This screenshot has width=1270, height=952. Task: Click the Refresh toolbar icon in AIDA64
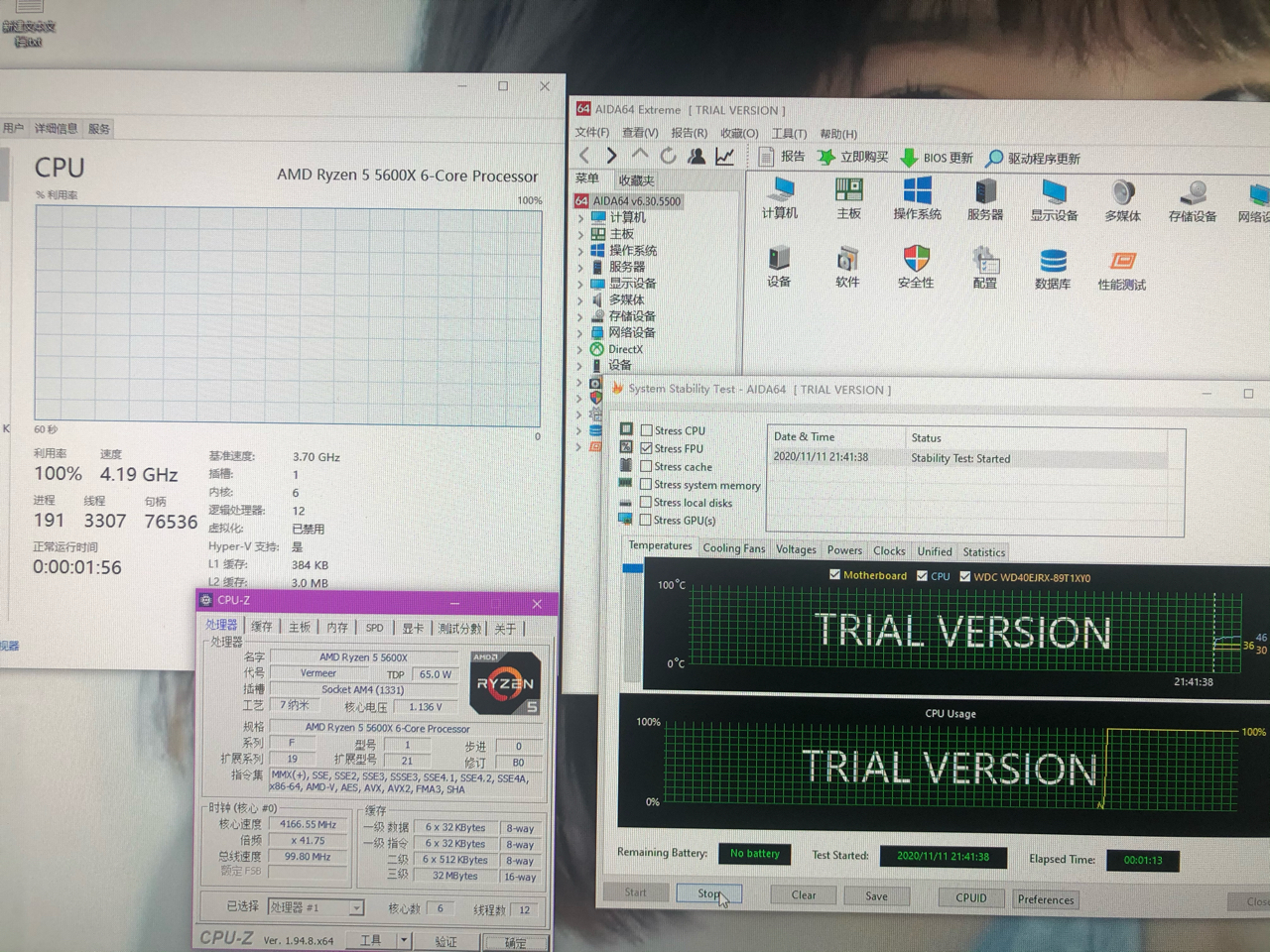point(668,156)
